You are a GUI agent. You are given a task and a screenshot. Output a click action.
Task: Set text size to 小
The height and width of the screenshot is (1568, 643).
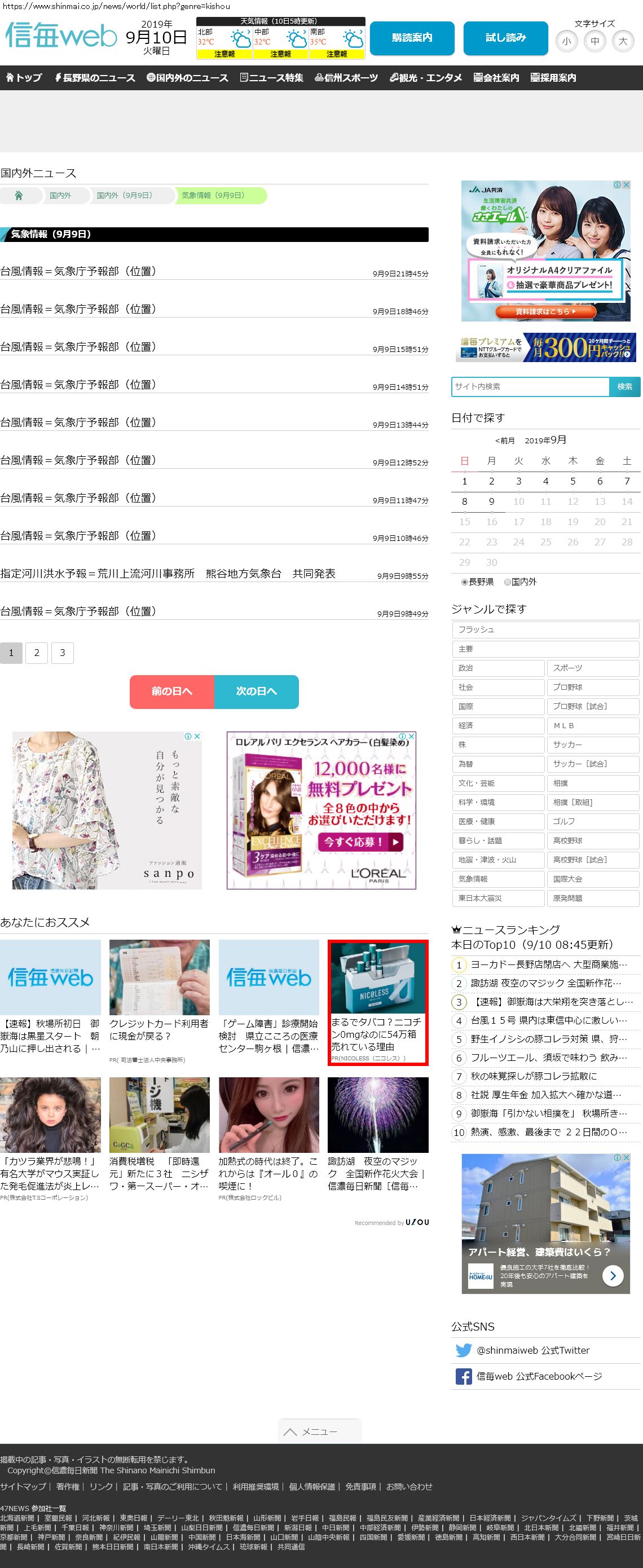click(567, 41)
